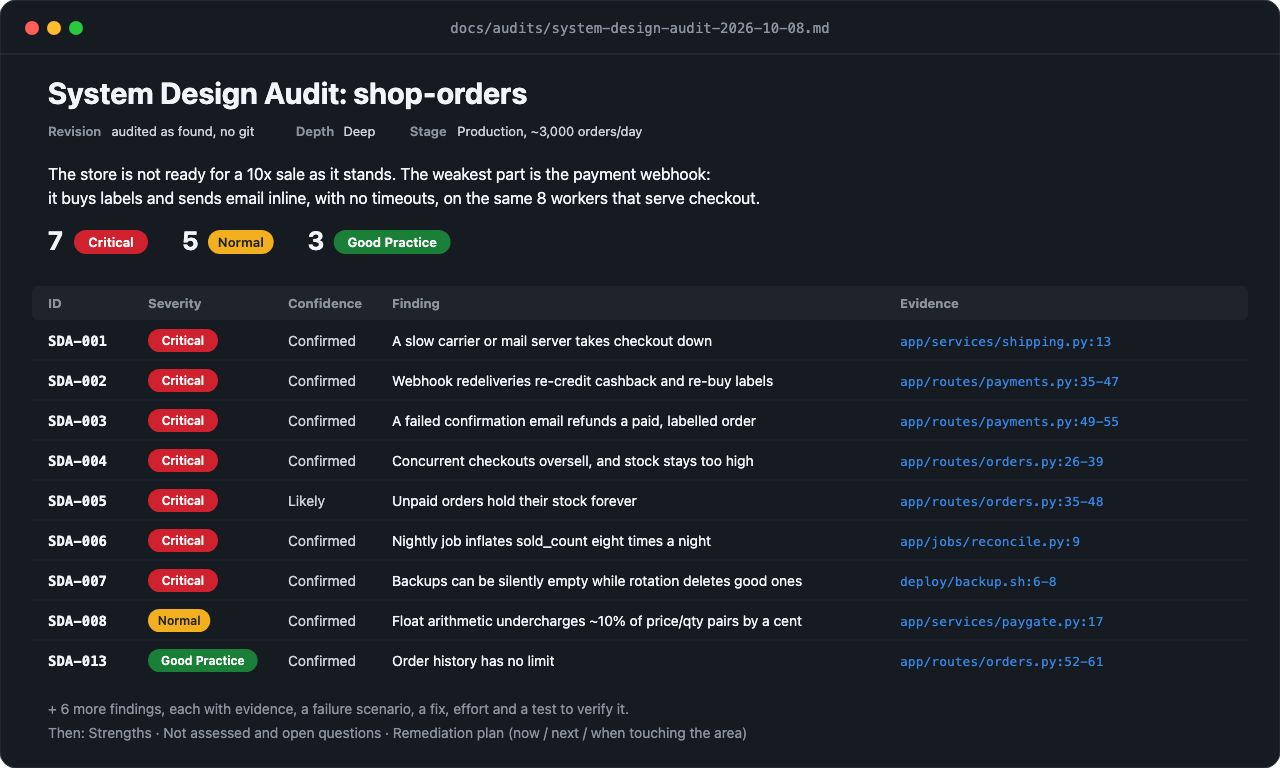The width and height of the screenshot is (1280, 768).
Task: Click finding 'Concurrent checkouts oversell, and stock stays too high'
Action: [x=573, y=461]
